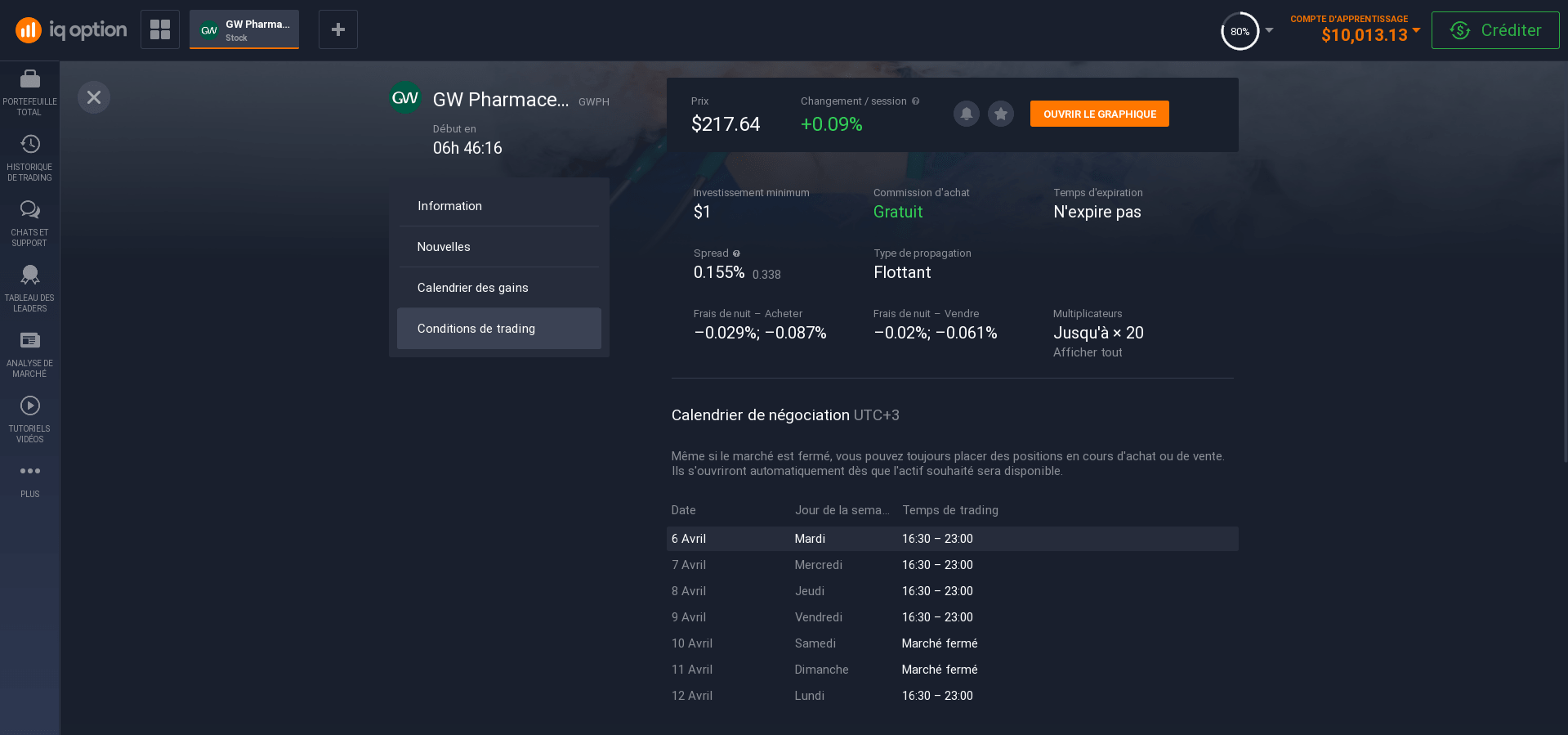Toggle the favorite star icon
The height and width of the screenshot is (735, 1568).
click(x=1001, y=114)
